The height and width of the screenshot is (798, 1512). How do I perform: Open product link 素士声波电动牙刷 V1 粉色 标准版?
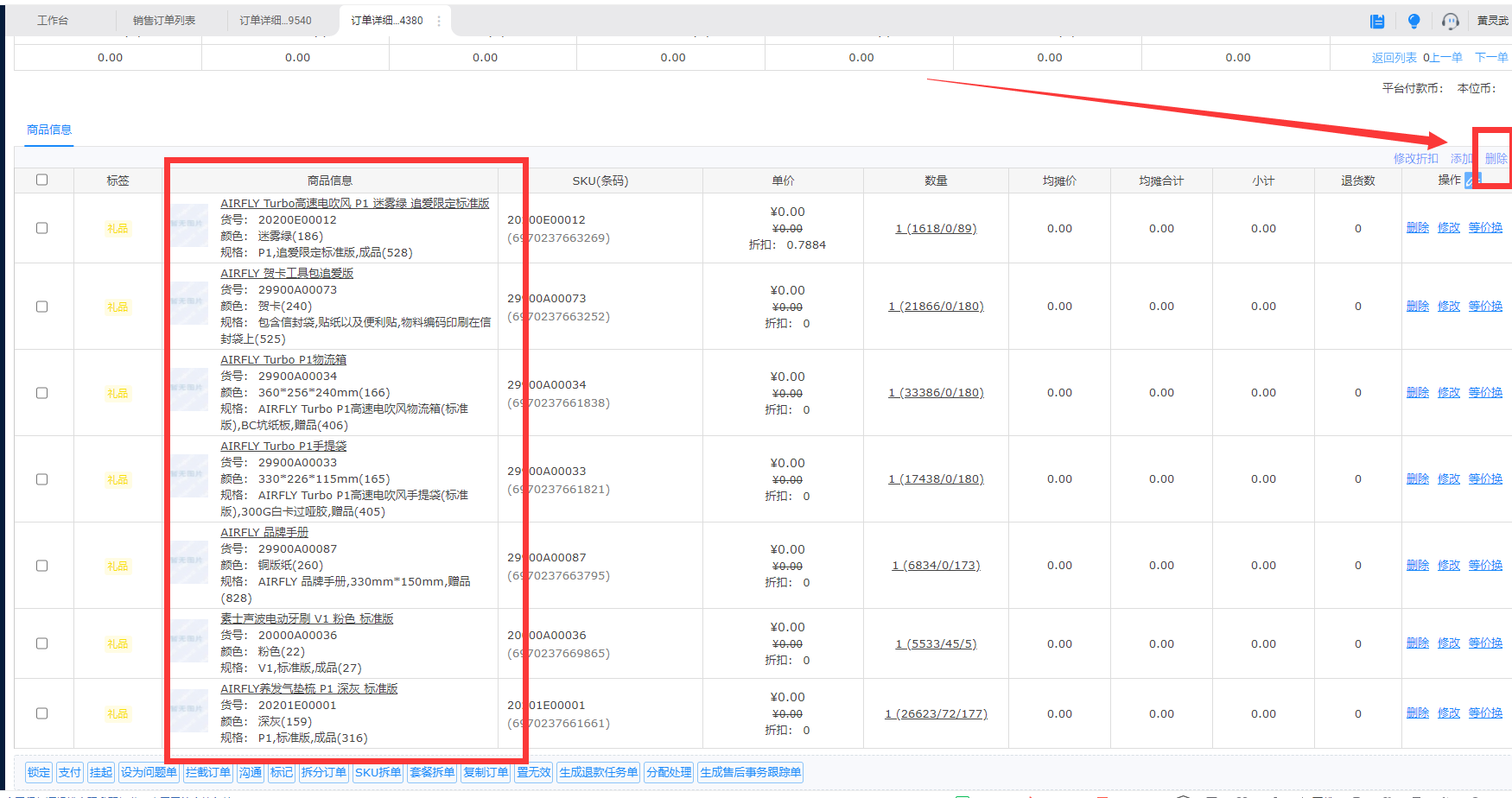coord(307,618)
